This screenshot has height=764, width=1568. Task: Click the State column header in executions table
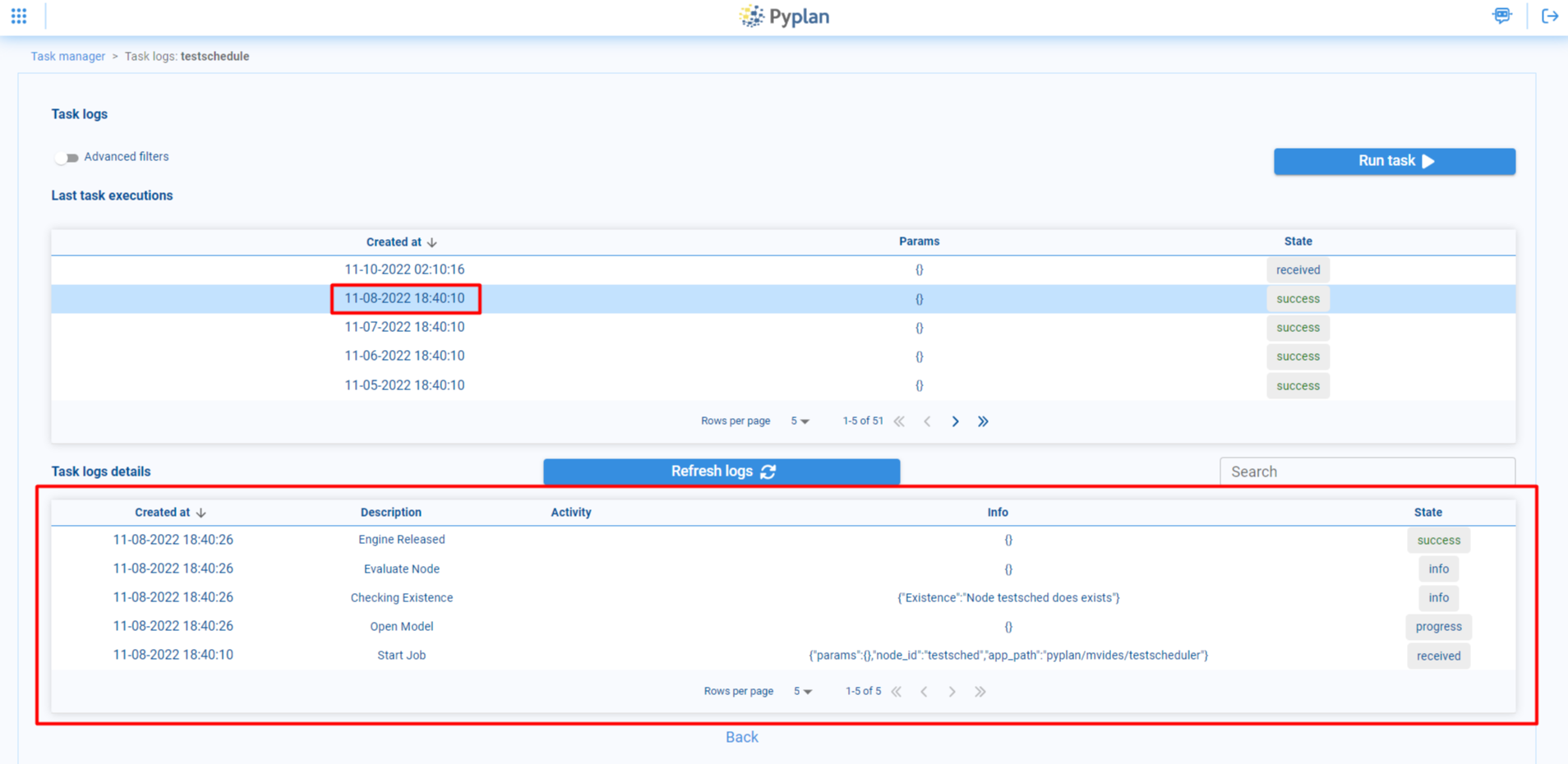click(1298, 242)
